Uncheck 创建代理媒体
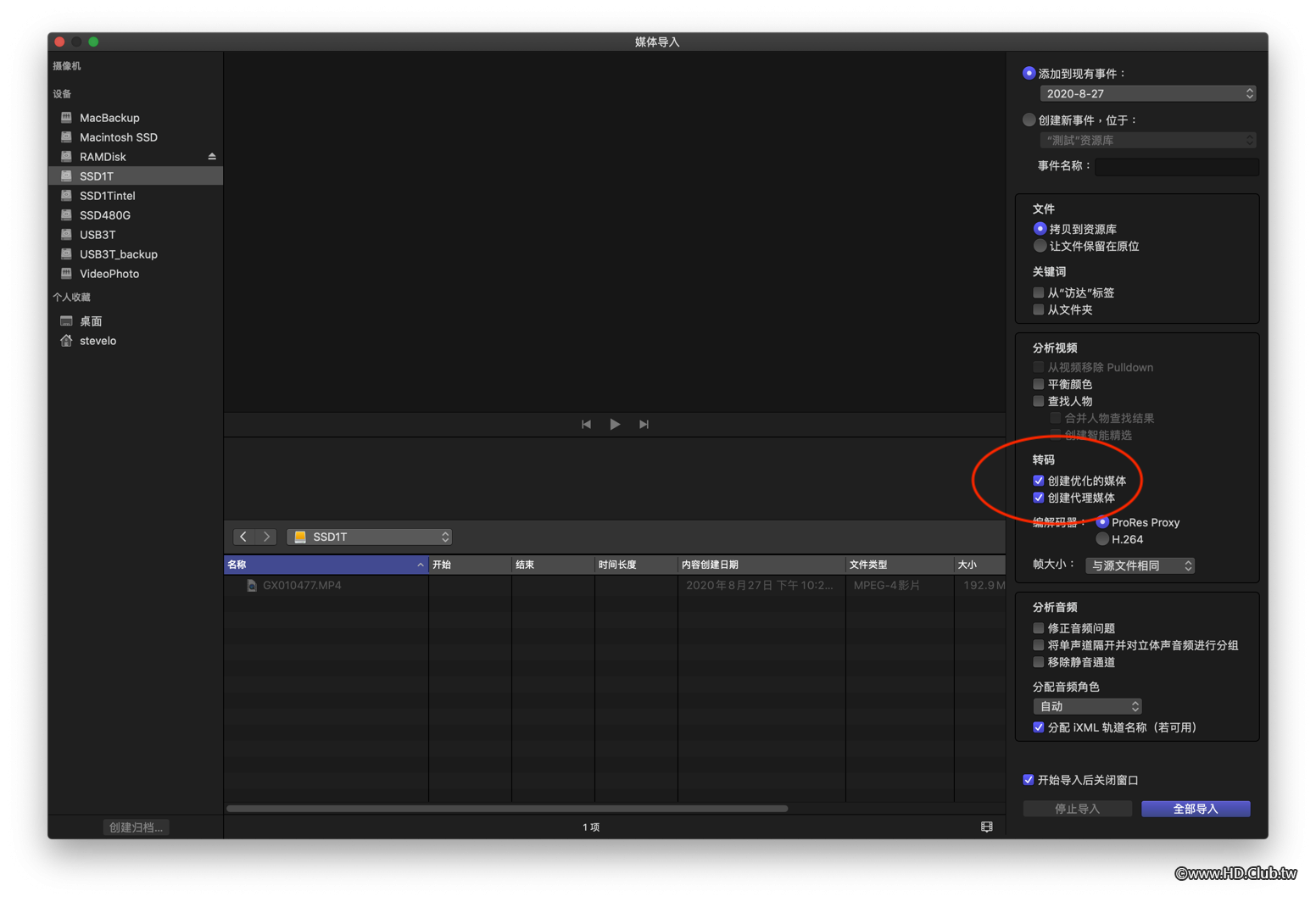Screen dimensions: 1316x902 [1038, 498]
